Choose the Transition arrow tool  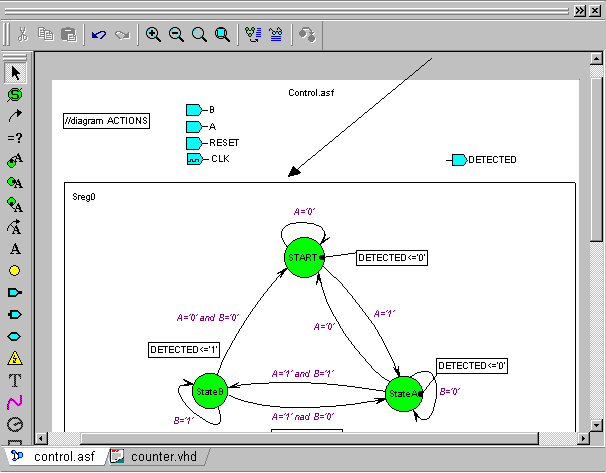click(15, 116)
